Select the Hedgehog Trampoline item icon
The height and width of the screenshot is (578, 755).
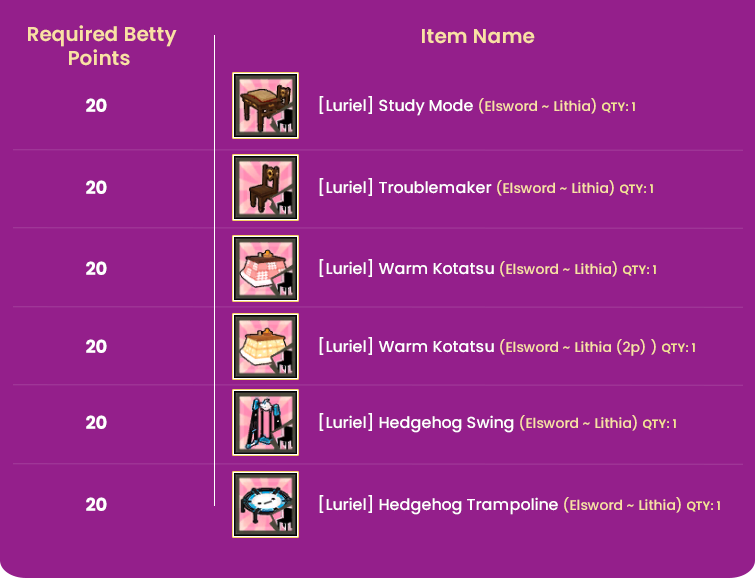265,505
